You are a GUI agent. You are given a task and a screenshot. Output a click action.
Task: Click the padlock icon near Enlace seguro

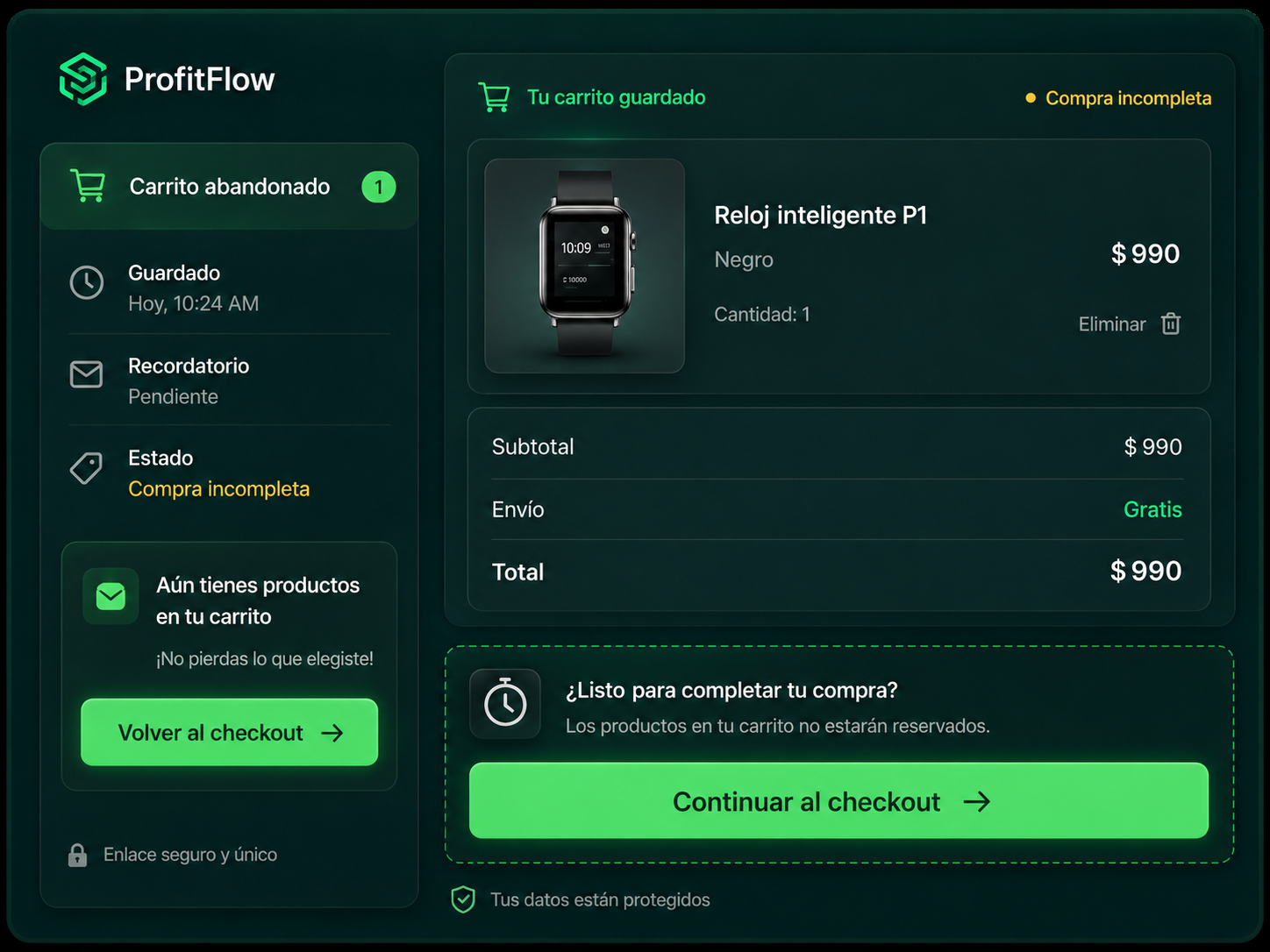tap(77, 855)
